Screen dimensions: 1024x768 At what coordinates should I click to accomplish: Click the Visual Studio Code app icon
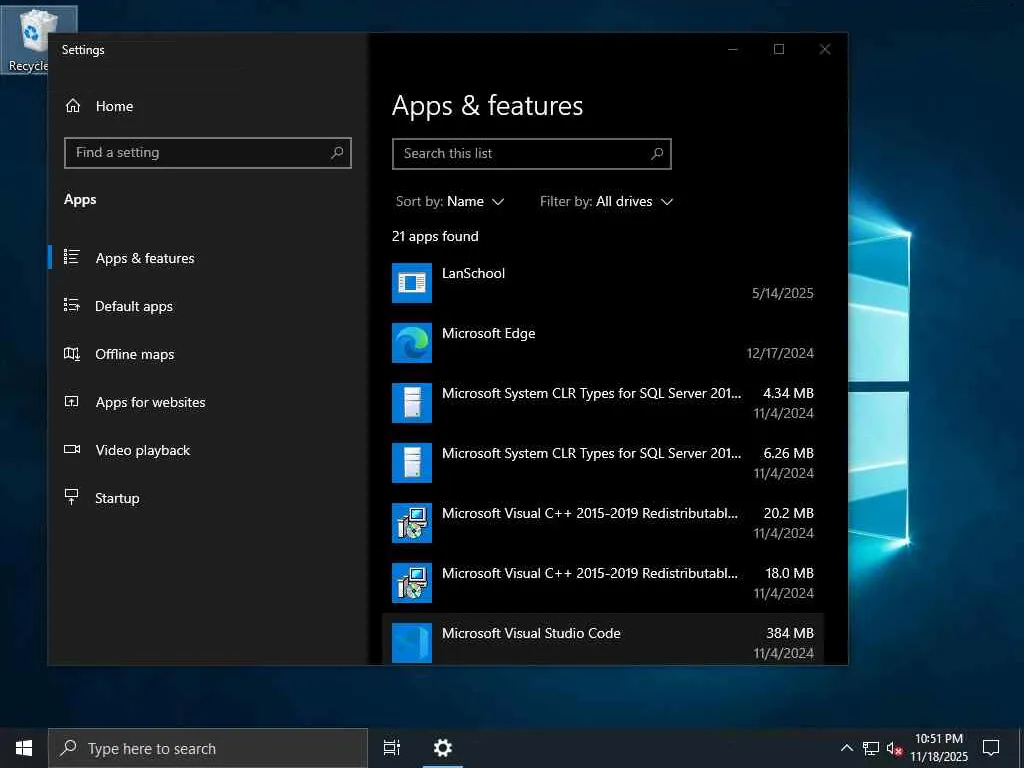point(412,643)
